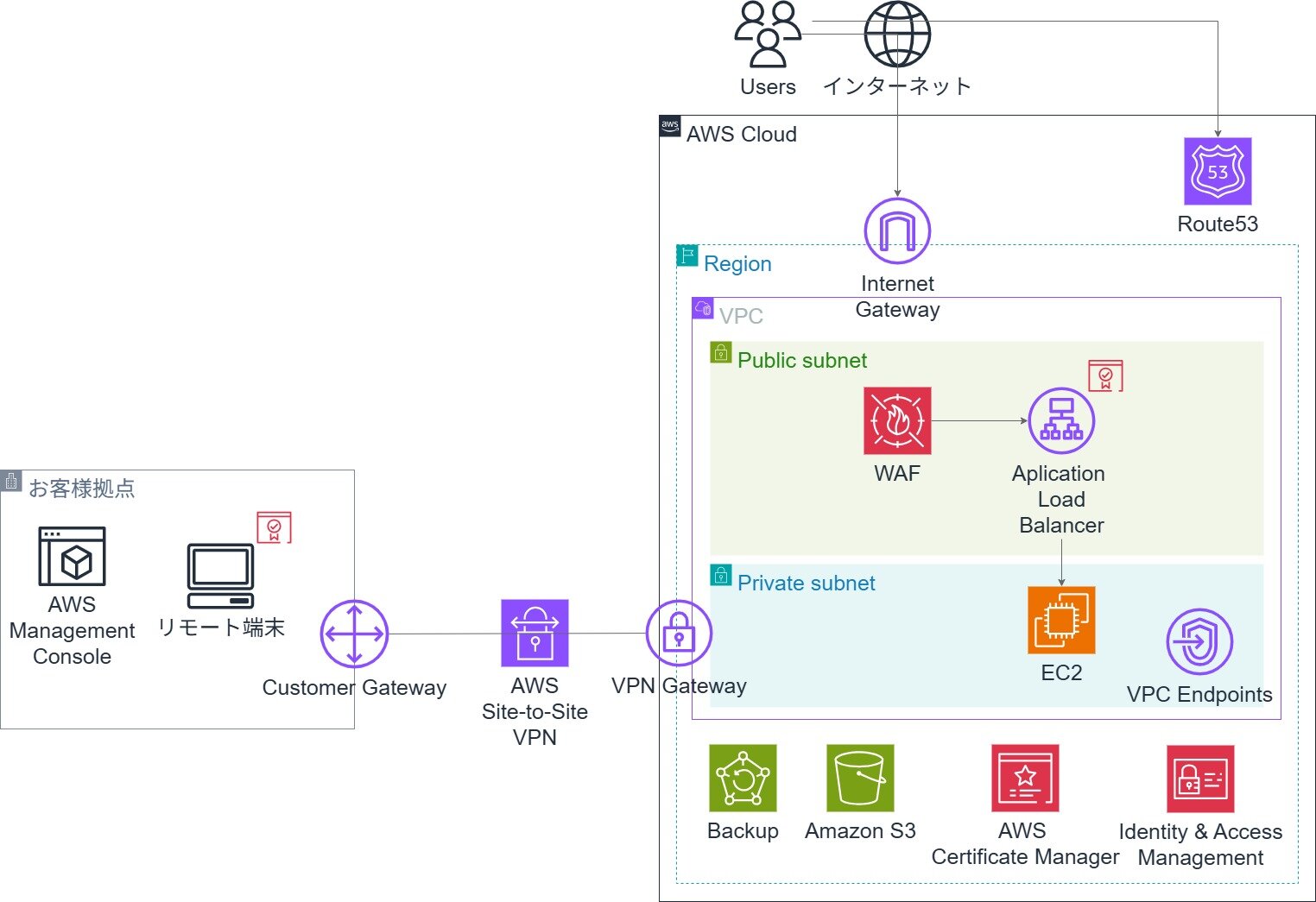Image resolution: width=1316 pixels, height=902 pixels.
Task: Select the Backup service icon
Action: (x=743, y=778)
